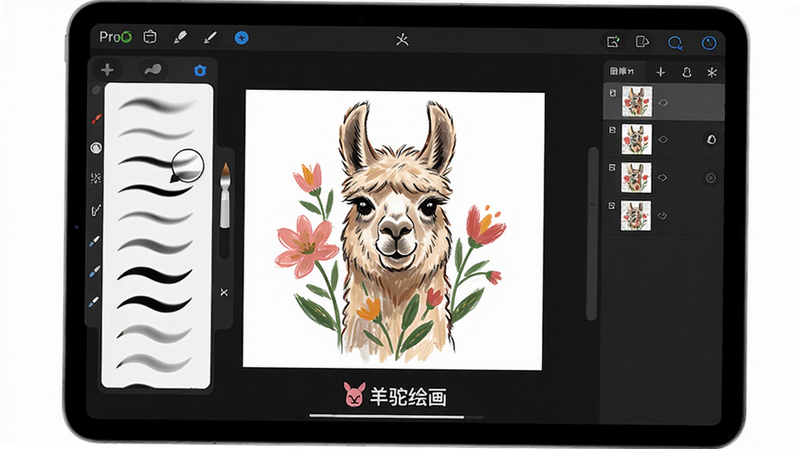Click the brush size slider beside the brush panel
Viewport: 800px width, 449px height.
[x=225, y=196]
